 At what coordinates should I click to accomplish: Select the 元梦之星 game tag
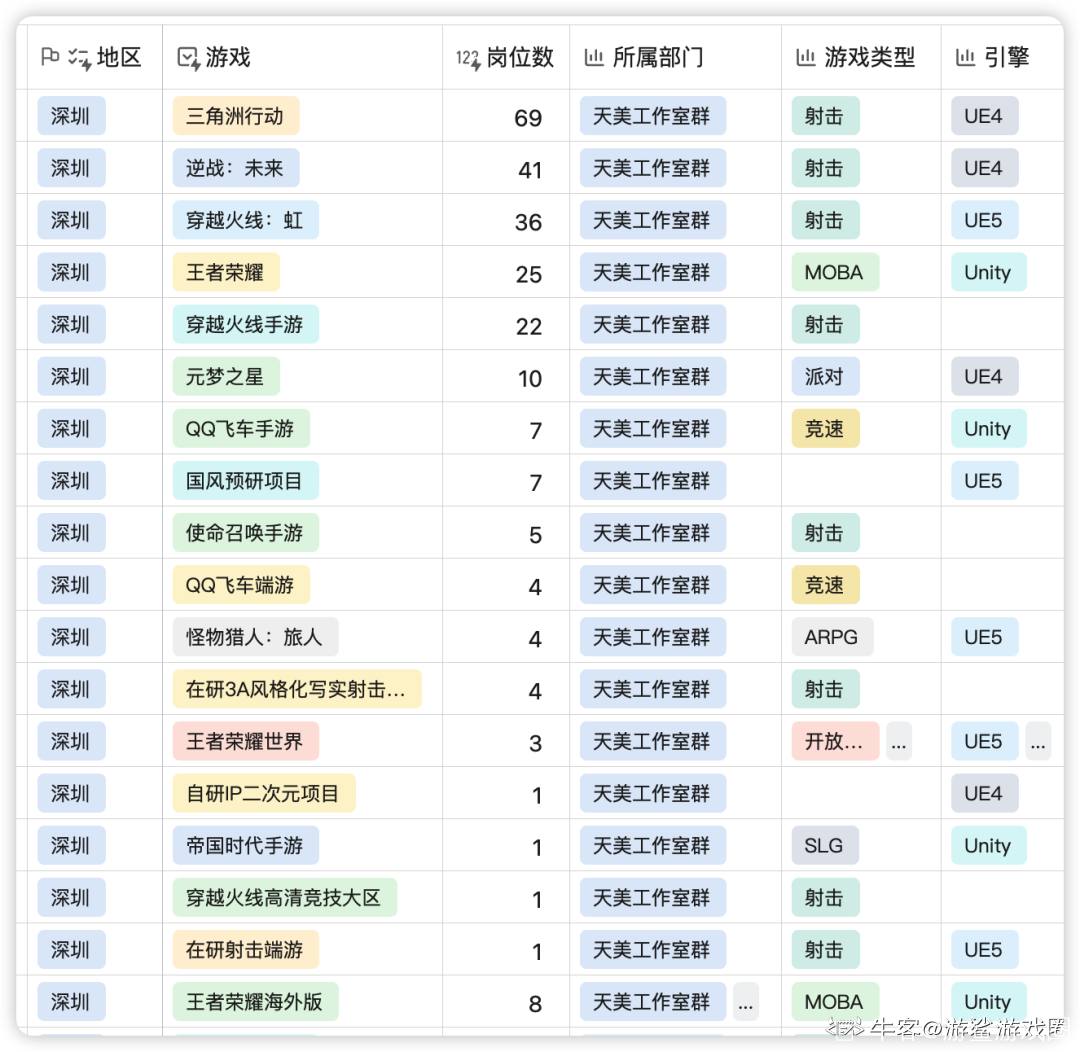[x=226, y=377]
